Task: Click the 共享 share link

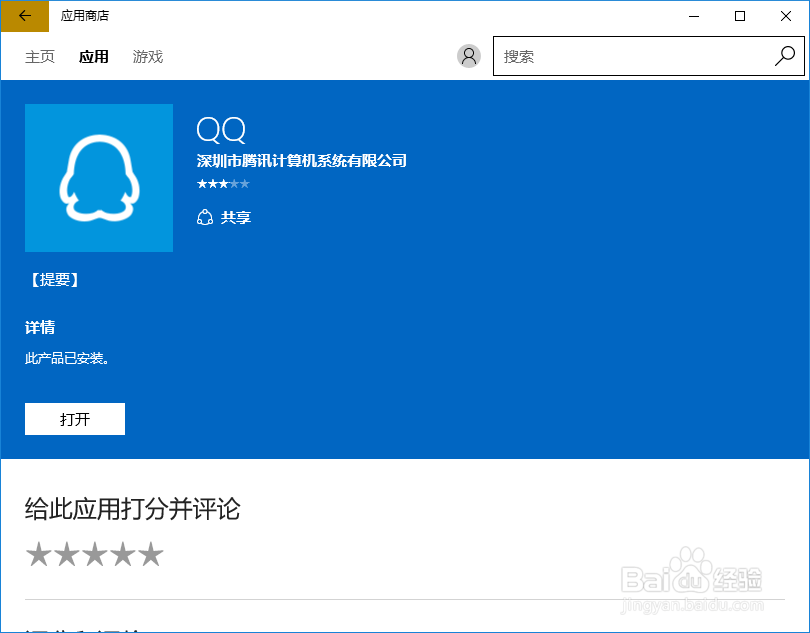Action: [236, 218]
